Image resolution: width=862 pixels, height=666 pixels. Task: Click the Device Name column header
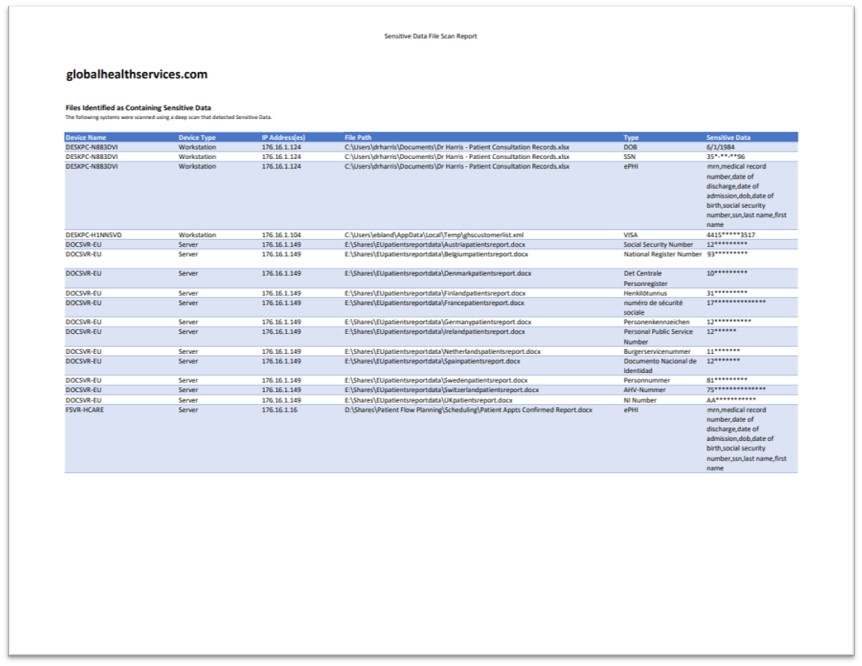[x=86, y=137]
